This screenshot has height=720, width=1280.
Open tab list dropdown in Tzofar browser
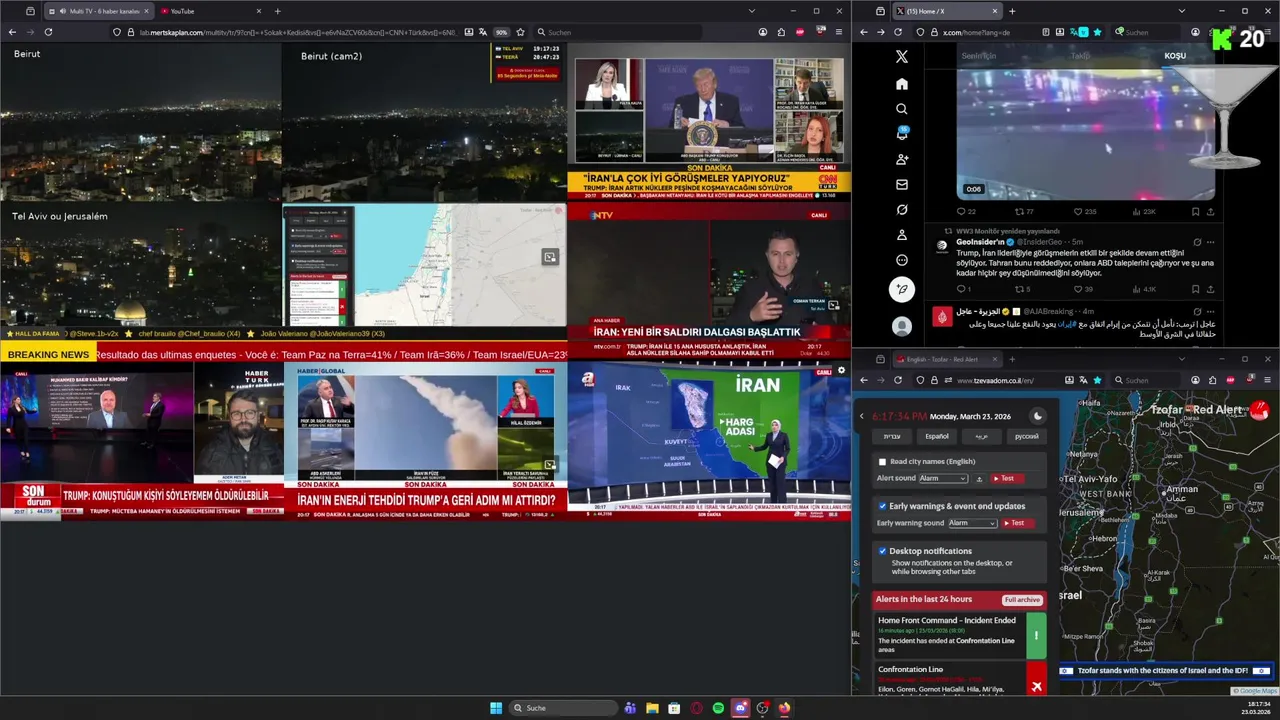pyautogui.click(x=1181, y=359)
